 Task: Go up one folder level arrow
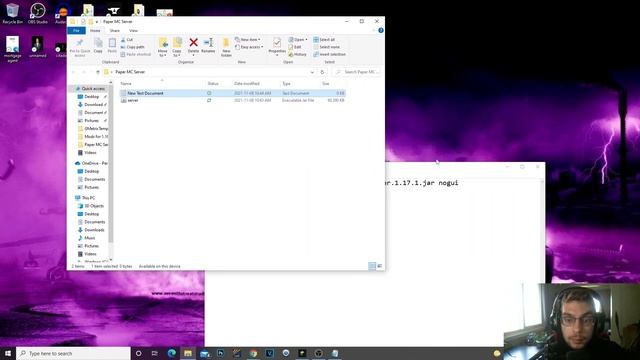tap(98, 72)
